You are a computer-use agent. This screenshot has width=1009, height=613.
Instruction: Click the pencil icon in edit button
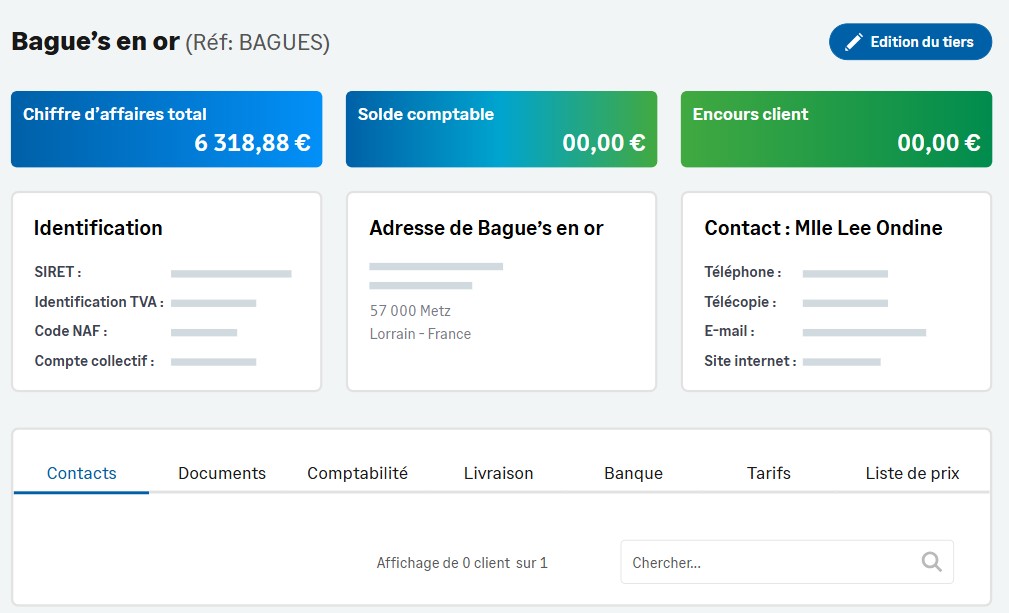pos(853,42)
